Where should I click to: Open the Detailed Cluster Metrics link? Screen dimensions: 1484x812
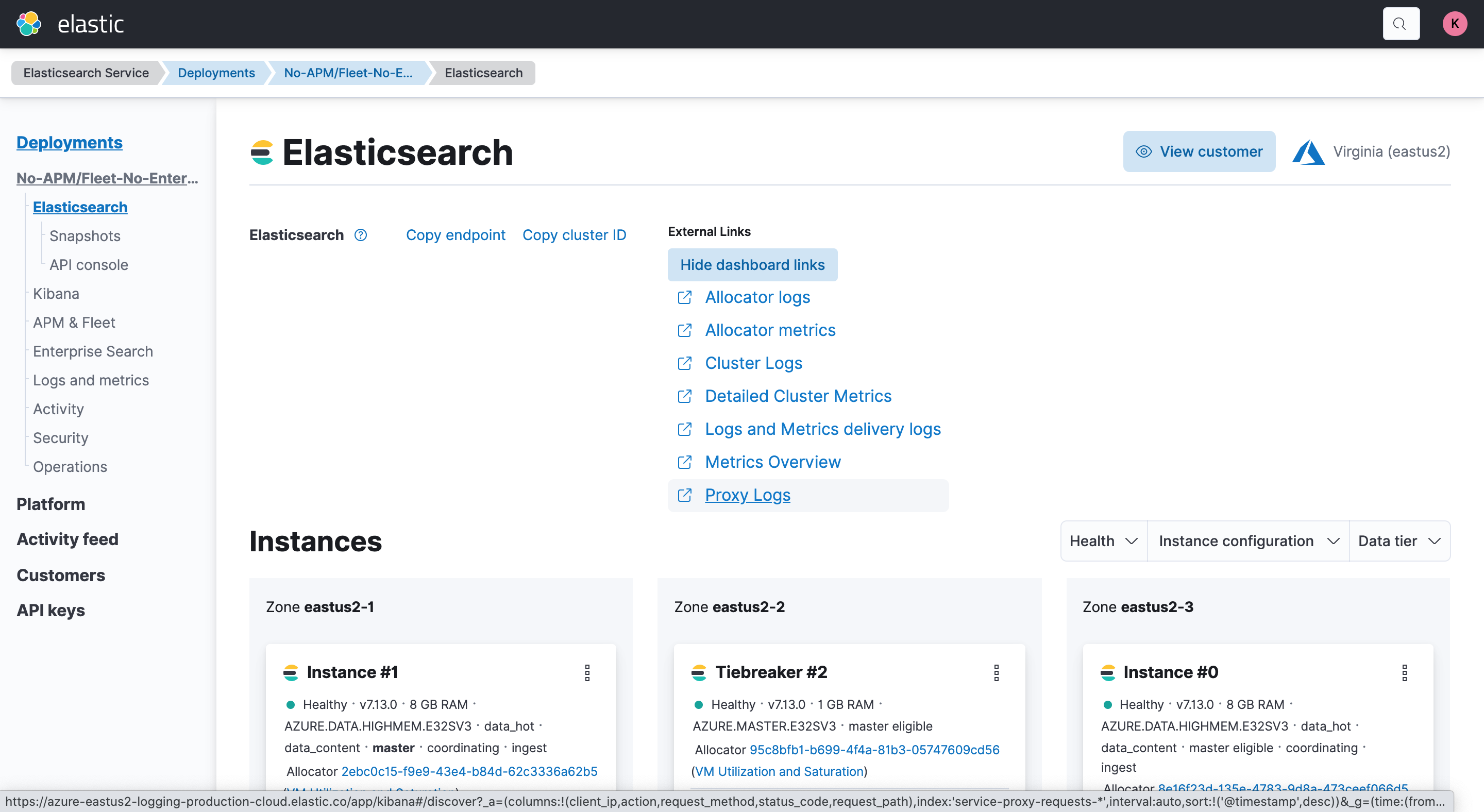pyautogui.click(x=798, y=396)
